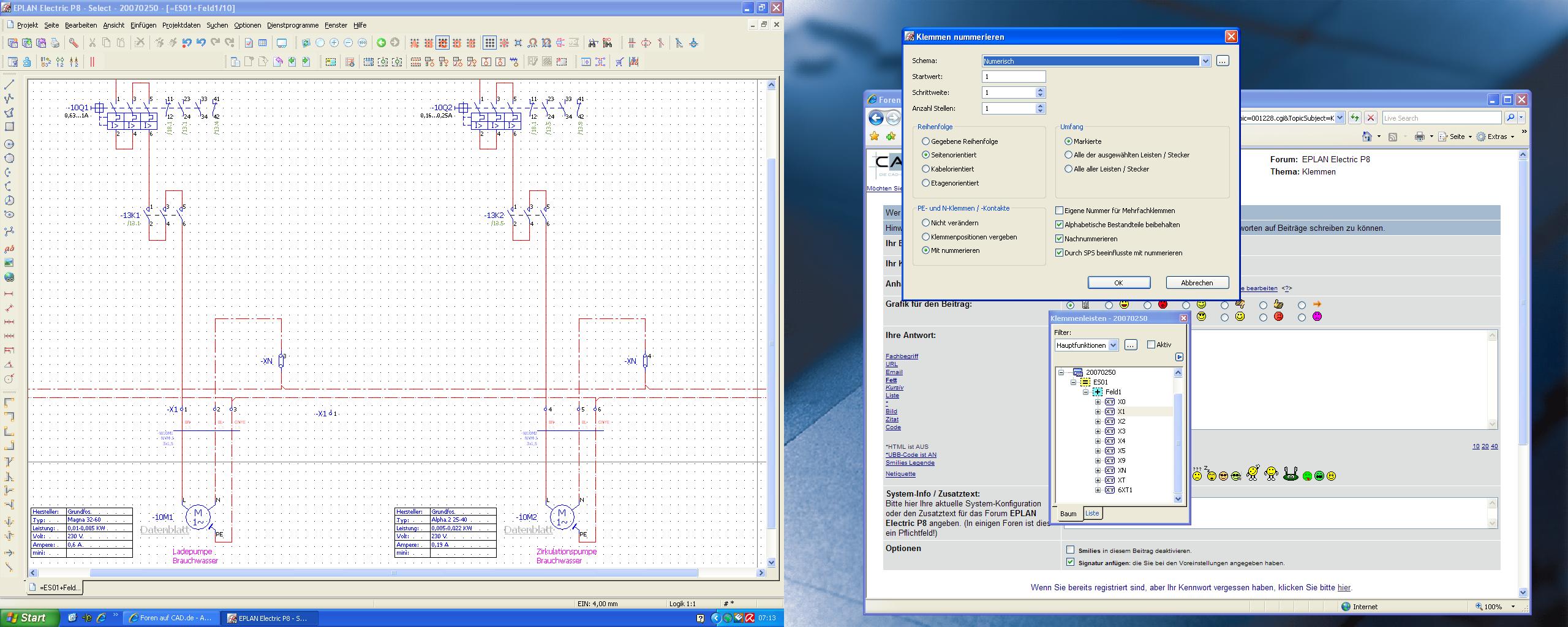Click the 'hier' password recovery link
The image size is (1568, 627).
pos(1344,587)
